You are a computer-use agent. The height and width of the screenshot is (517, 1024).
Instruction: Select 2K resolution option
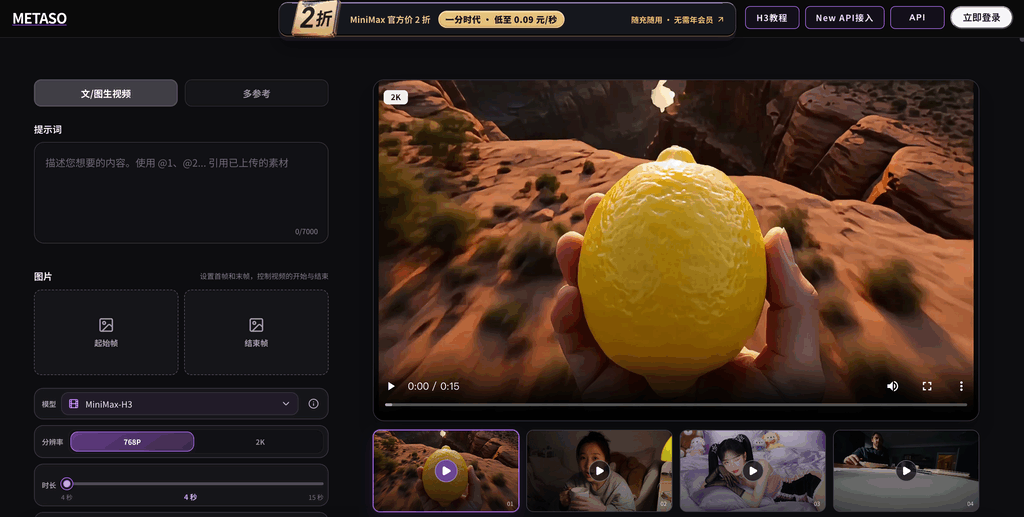tap(260, 442)
